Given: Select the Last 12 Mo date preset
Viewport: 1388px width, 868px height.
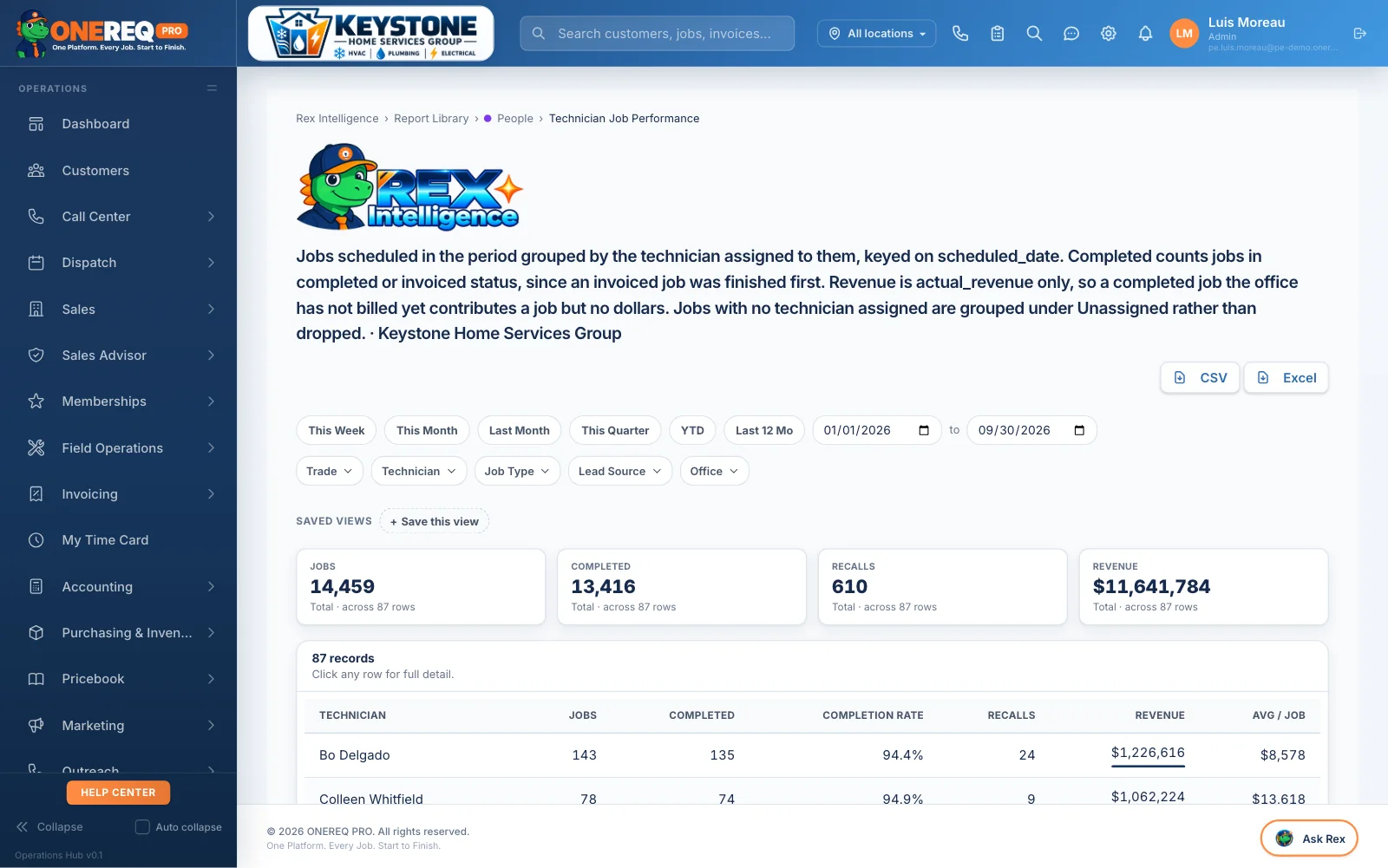Looking at the screenshot, I should click(764, 430).
